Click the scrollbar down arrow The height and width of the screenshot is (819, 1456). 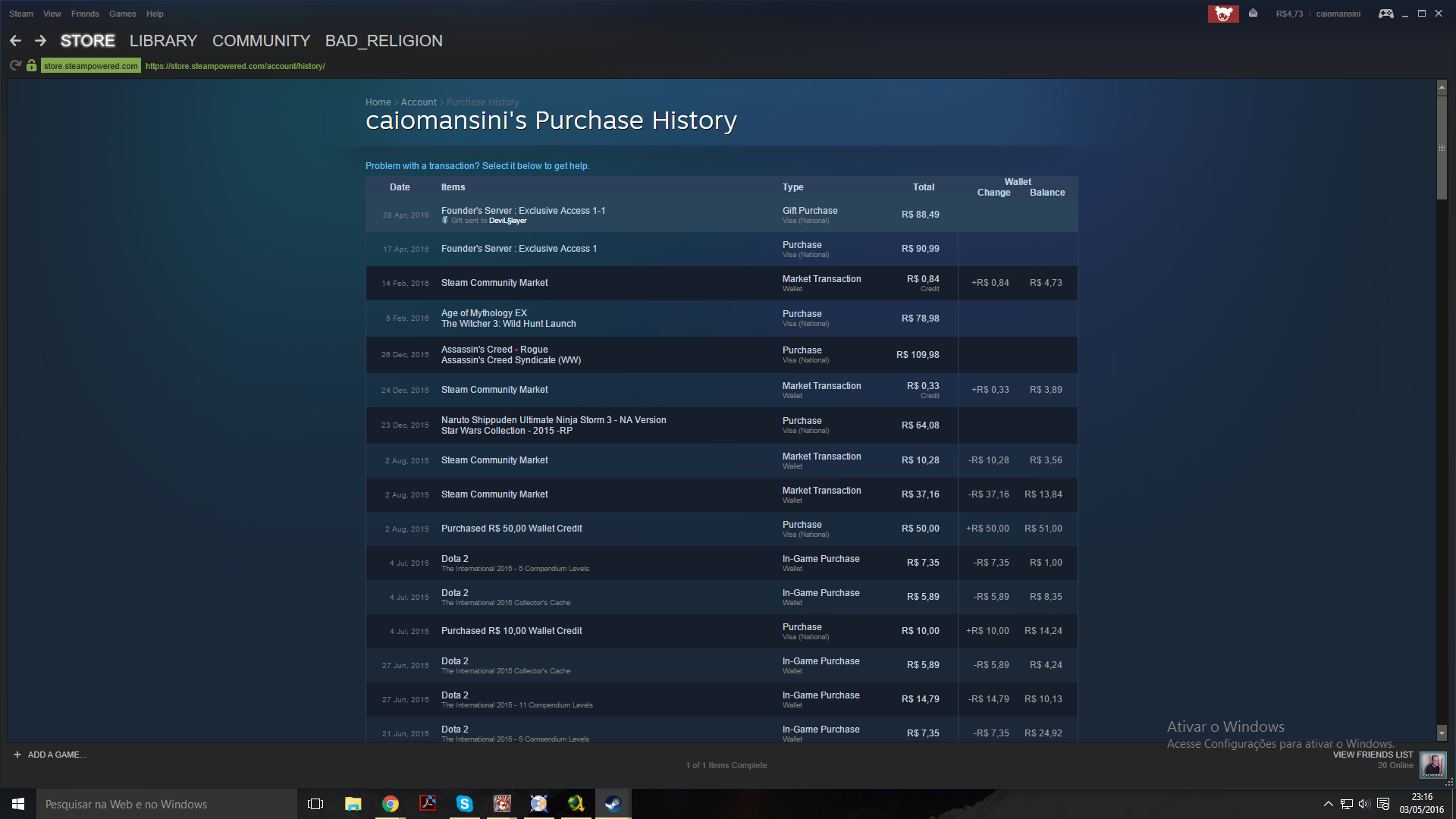(1442, 733)
